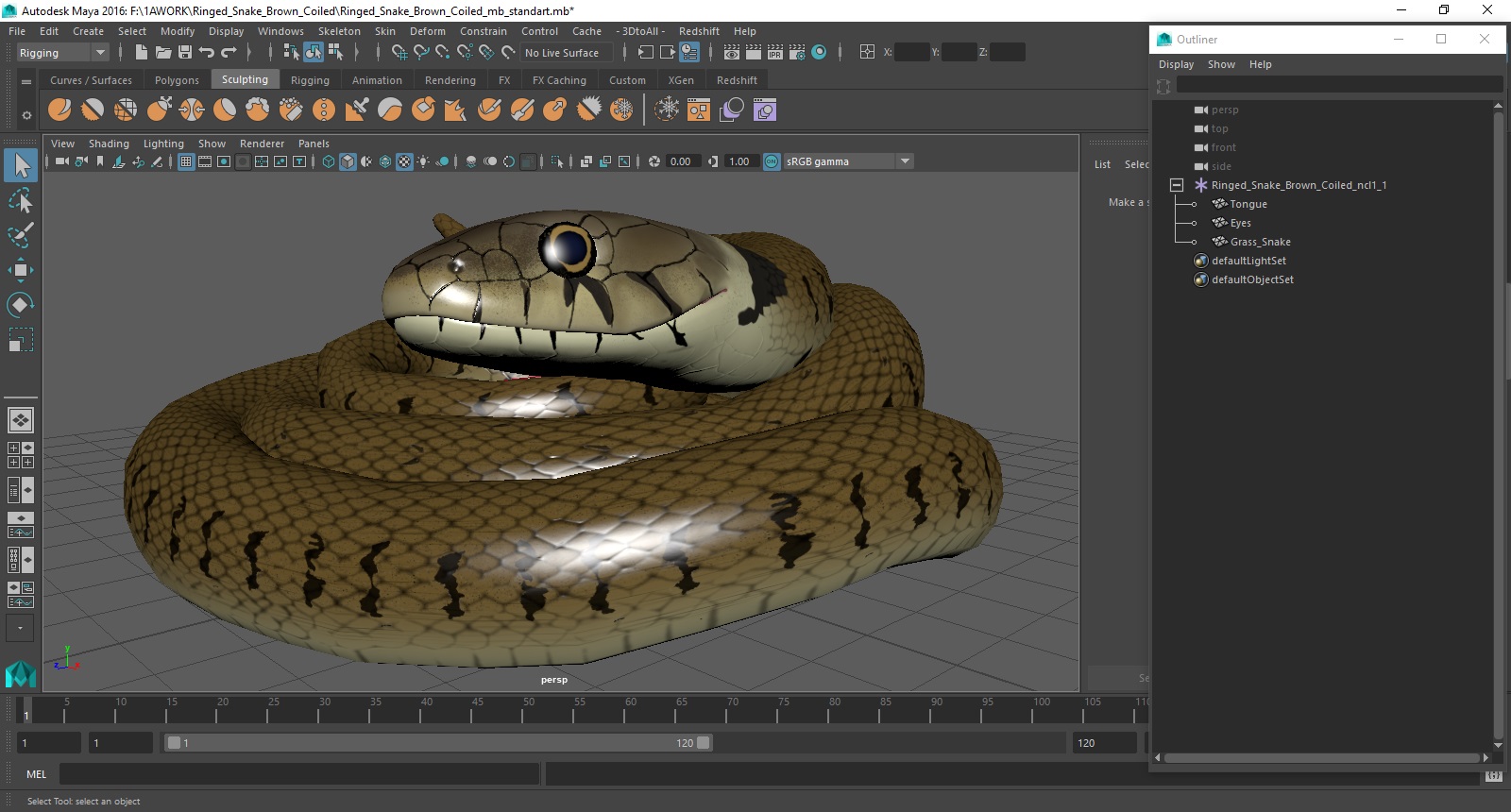The height and width of the screenshot is (812, 1511).
Task: Switch to four view layout
Action: point(21,455)
